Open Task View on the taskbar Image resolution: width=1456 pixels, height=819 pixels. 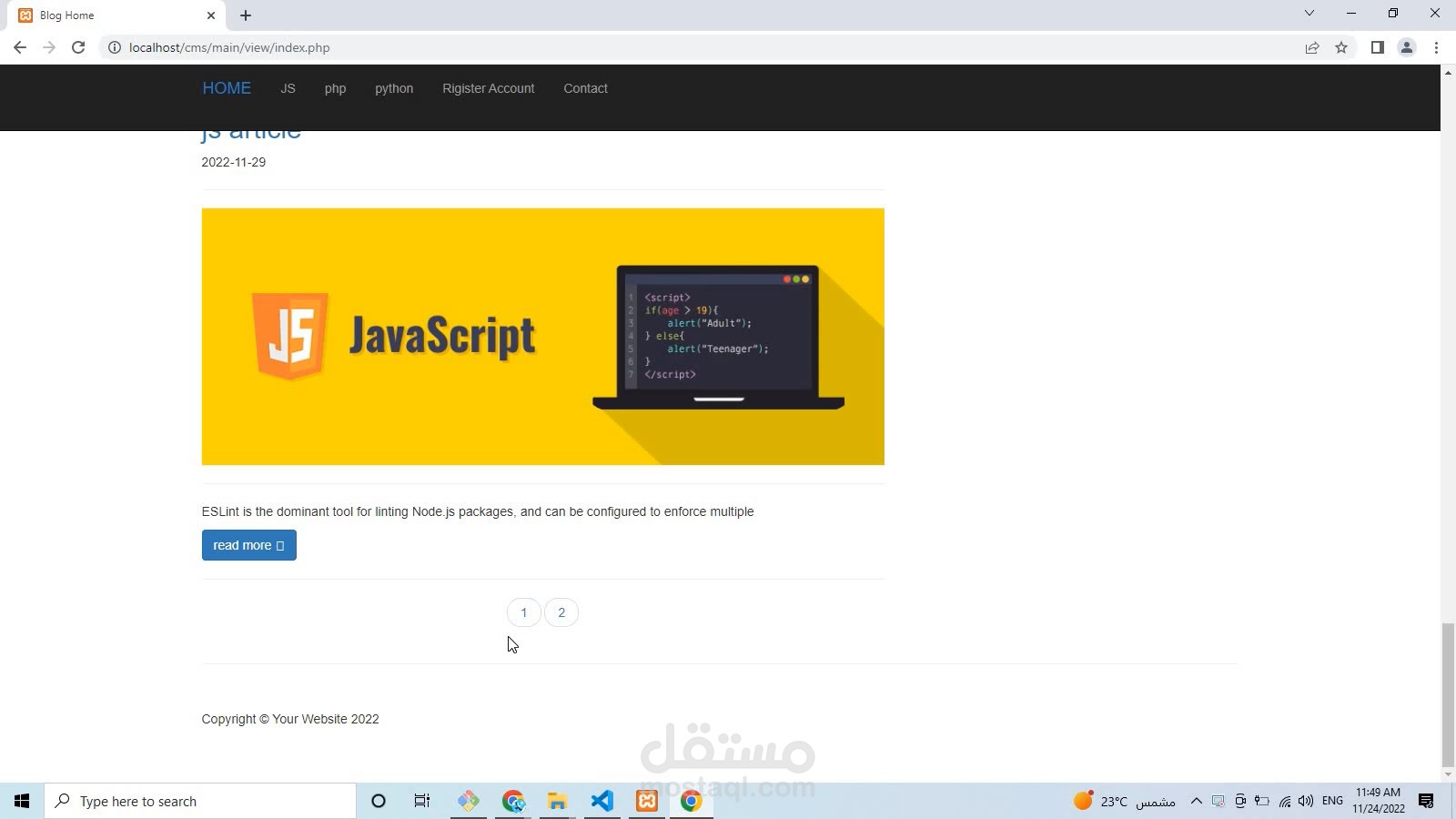tap(422, 801)
